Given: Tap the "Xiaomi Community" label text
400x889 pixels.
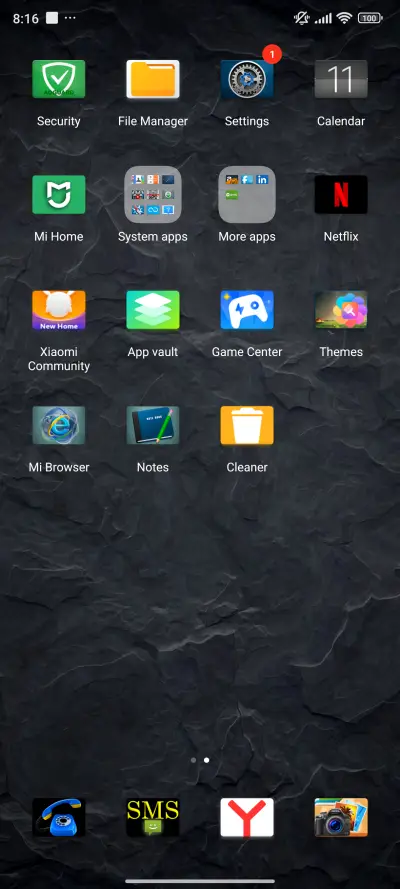Looking at the screenshot, I should pyautogui.click(x=59, y=359).
